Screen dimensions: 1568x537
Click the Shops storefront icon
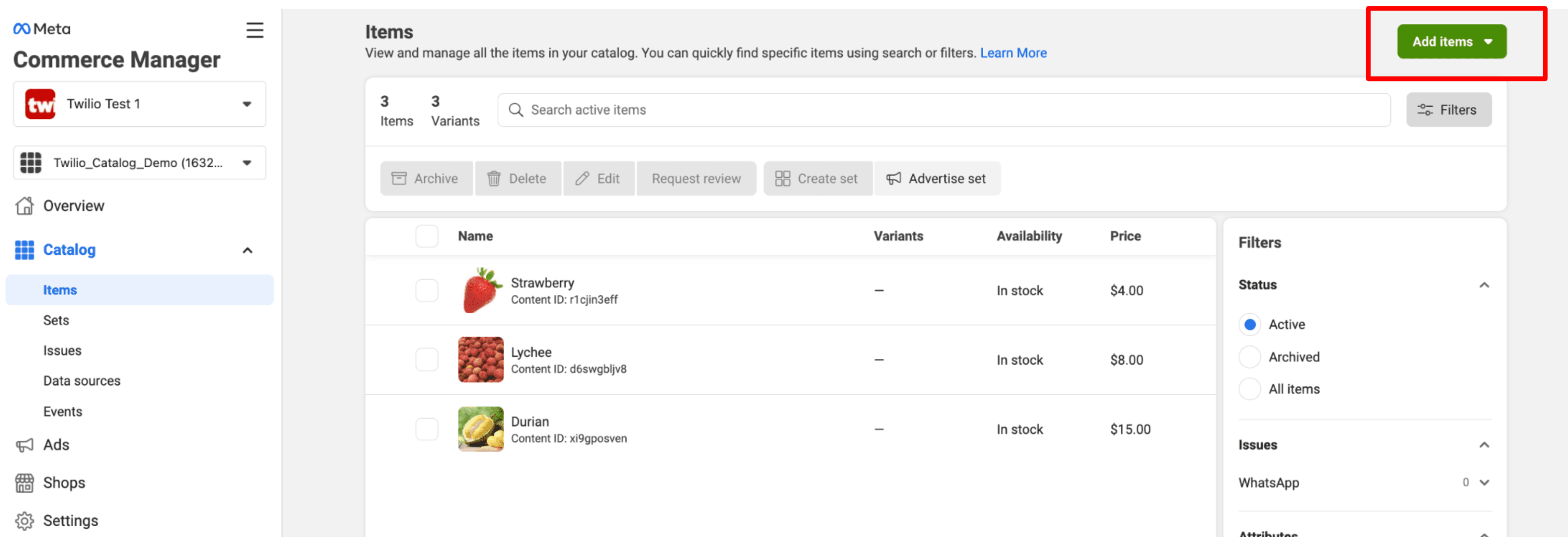click(24, 483)
